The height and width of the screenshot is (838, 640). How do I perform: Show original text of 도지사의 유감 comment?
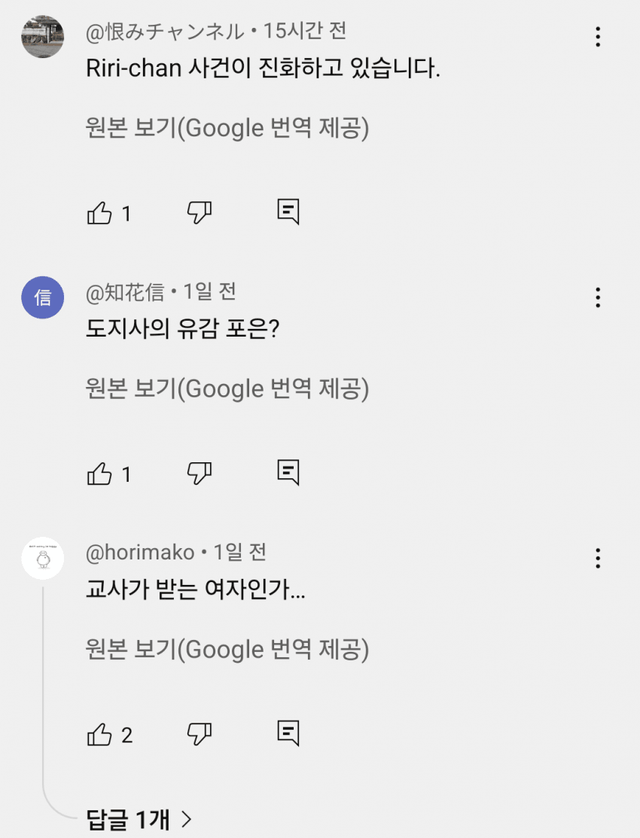pyautogui.click(x=227, y=389)
